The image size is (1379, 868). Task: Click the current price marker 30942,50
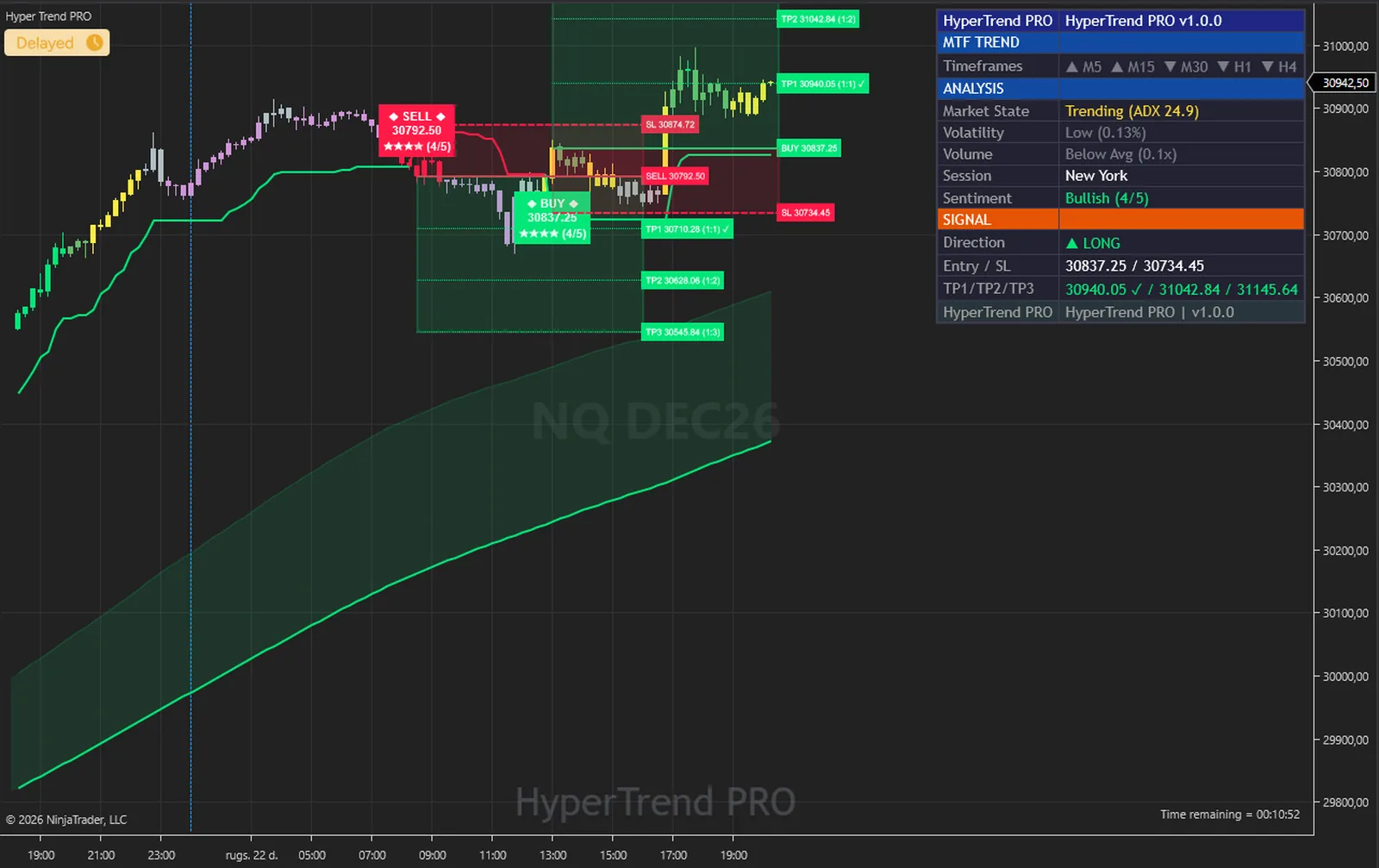[x=1345, y=83]
